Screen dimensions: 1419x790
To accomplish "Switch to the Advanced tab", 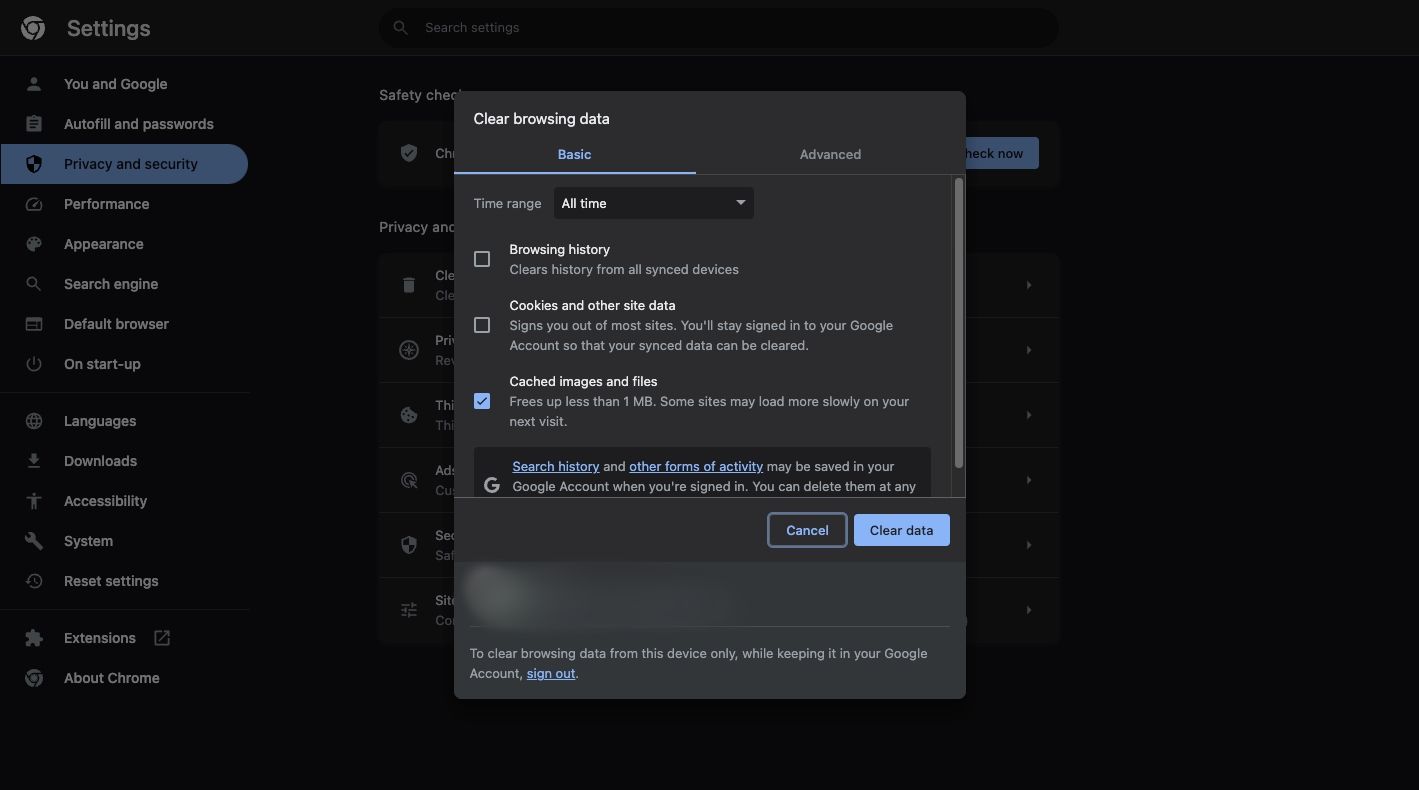I will [x=830, y=154].
